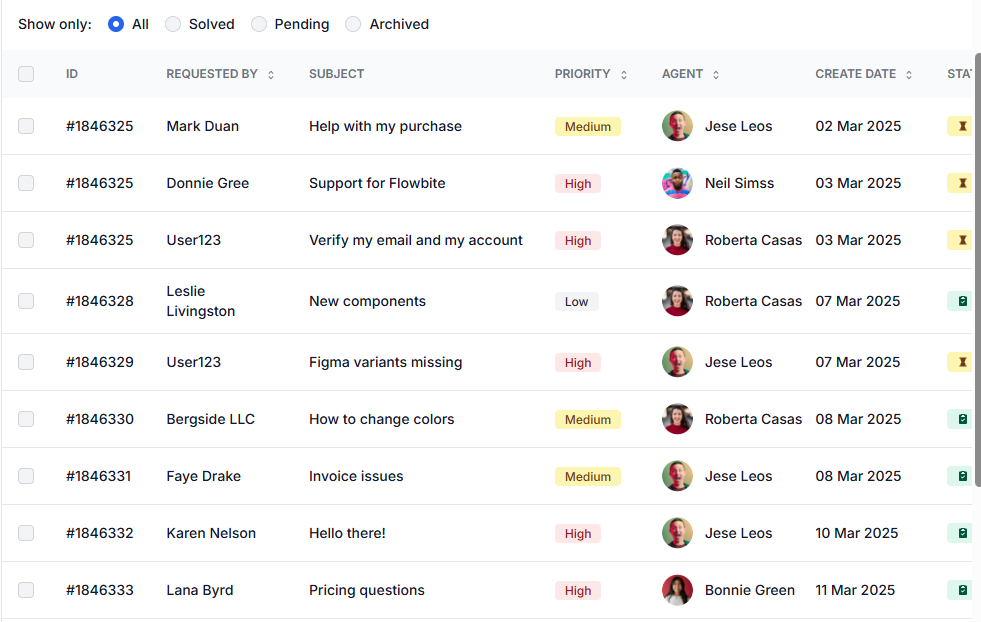The height and width of the screenshot is (622, 981).
Task: Click Roberta Casas's avatar on the How to change colors row
Action: (677, 419)
